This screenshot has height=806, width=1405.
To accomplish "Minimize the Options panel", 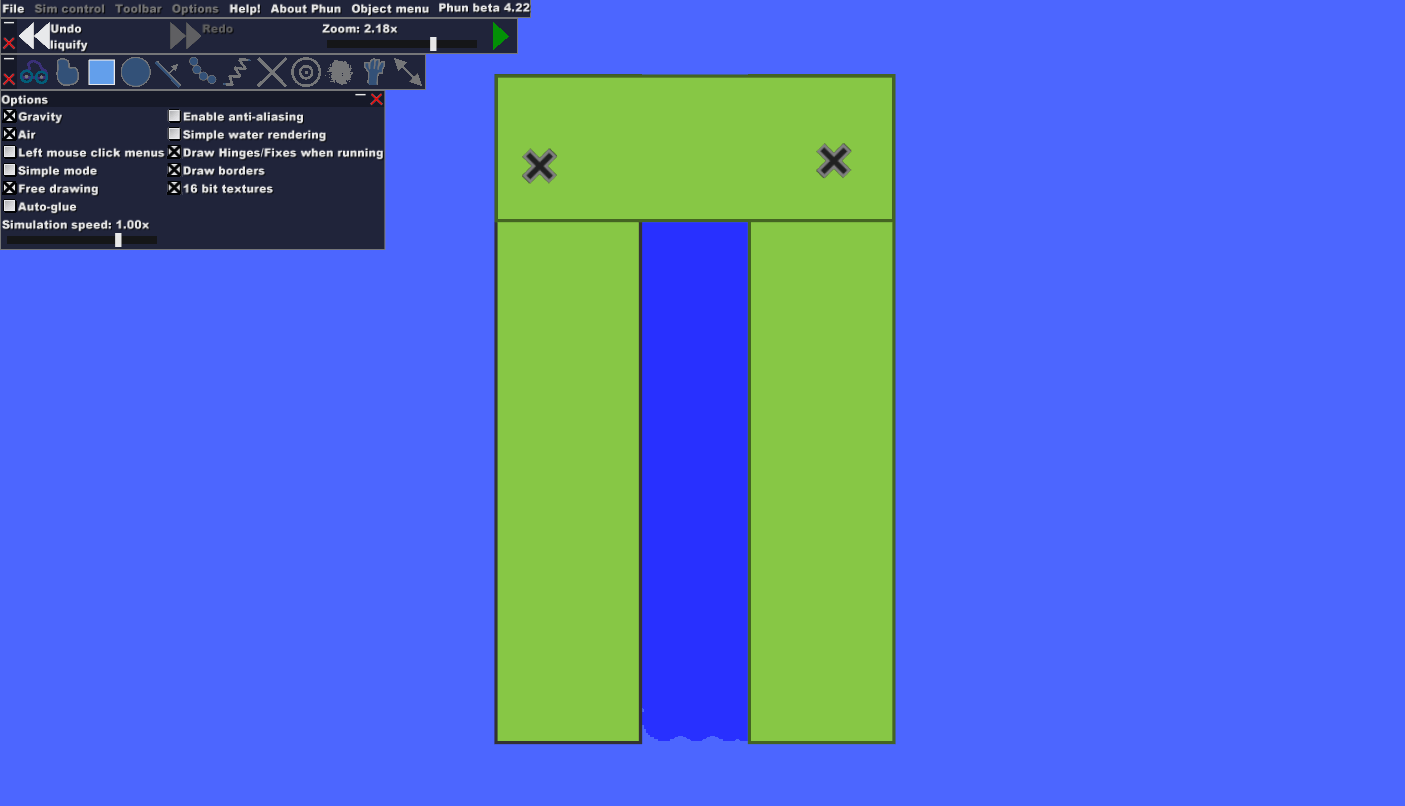I will coord(361,96).
